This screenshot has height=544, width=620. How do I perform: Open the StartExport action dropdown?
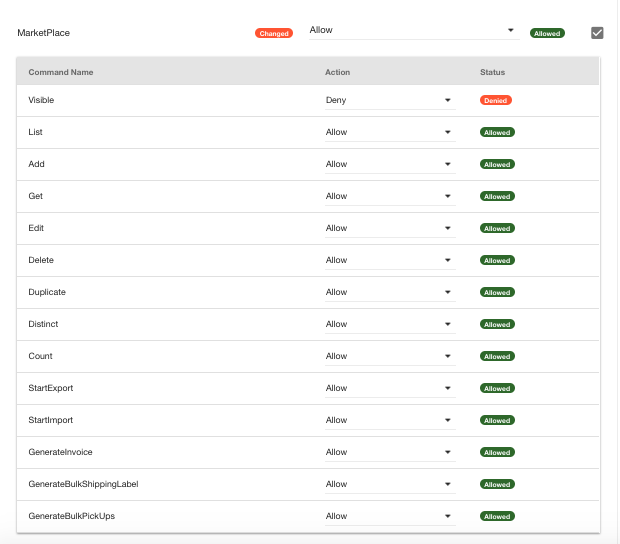point(390,388)
